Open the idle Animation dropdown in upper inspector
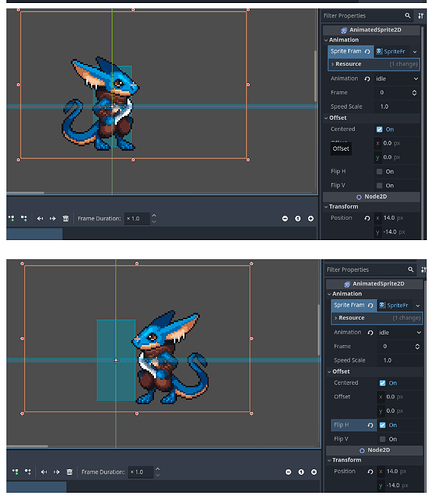Image resolution: width=431 pixels, height=499 pixels. point(397,79)
